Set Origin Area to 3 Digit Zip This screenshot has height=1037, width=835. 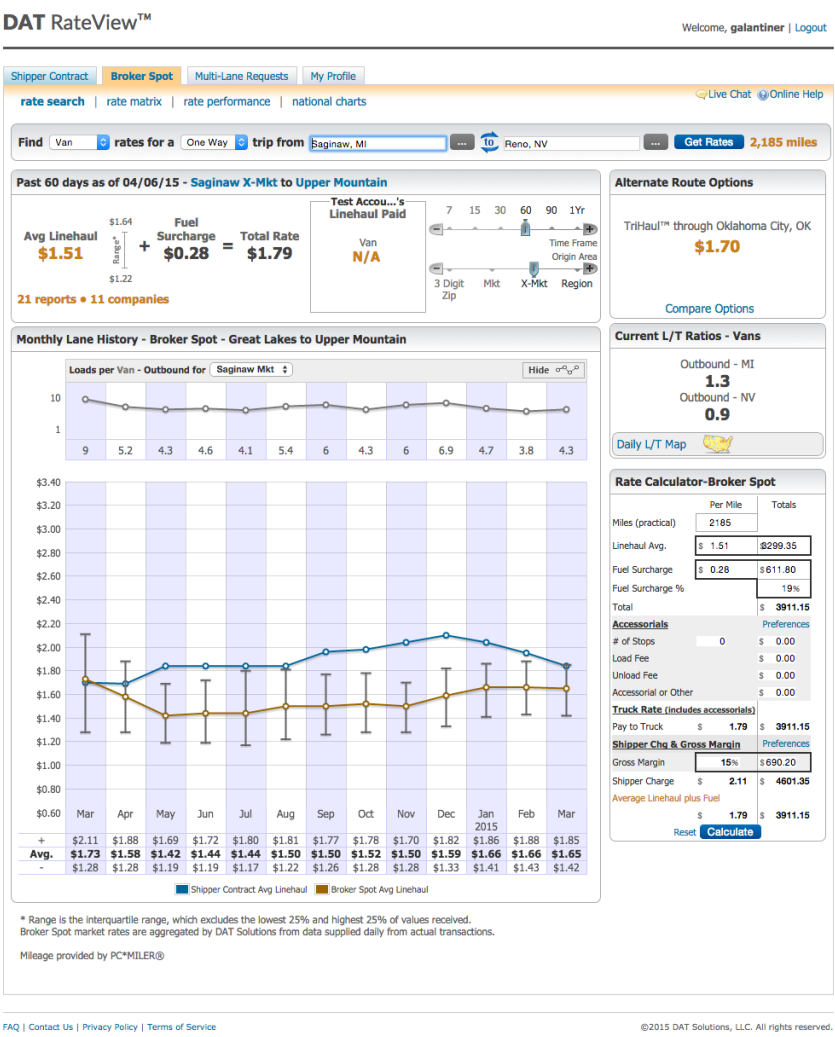(x=449, y=289)
